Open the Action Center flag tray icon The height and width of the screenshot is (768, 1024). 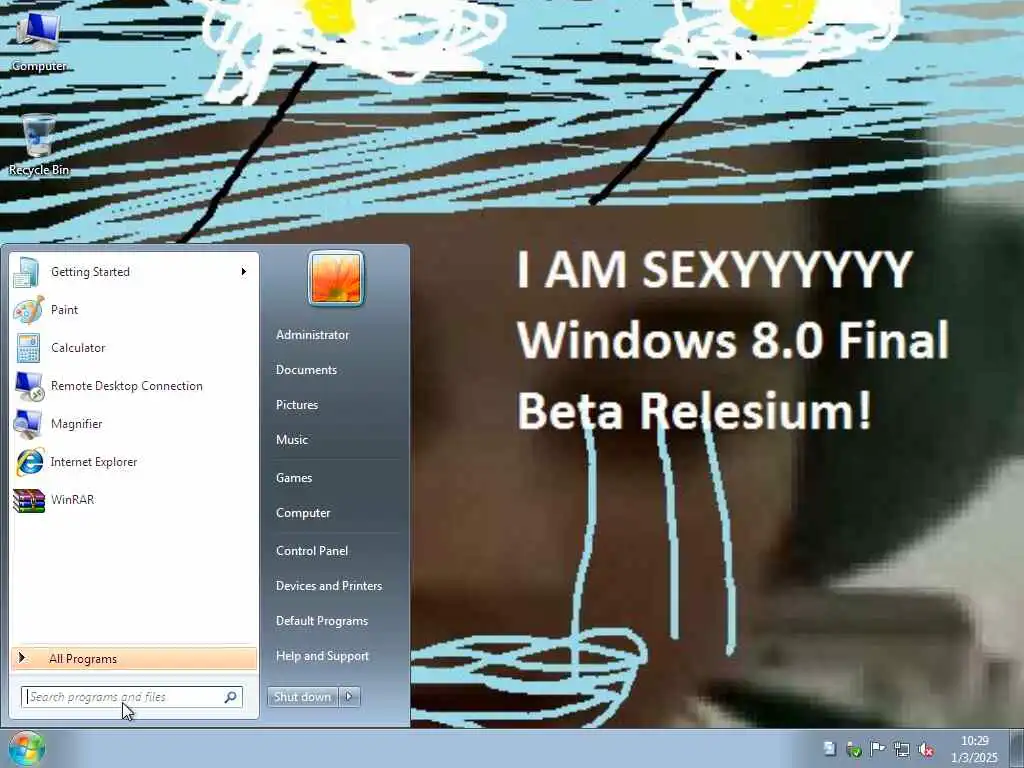pyautogui.click(x=877, y=748)
